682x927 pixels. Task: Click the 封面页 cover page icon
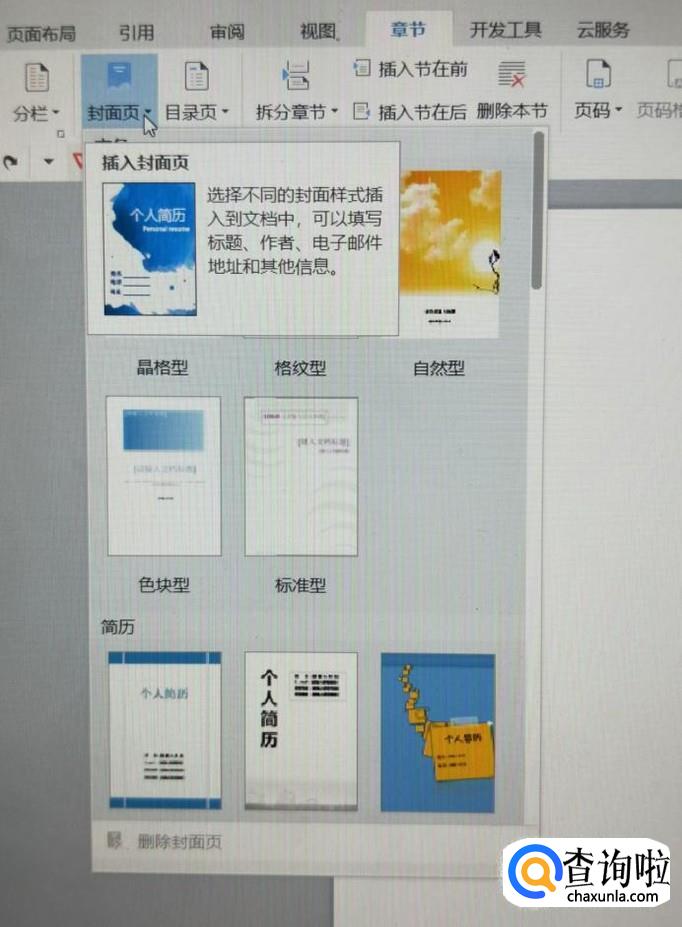[x=119, y=77]
